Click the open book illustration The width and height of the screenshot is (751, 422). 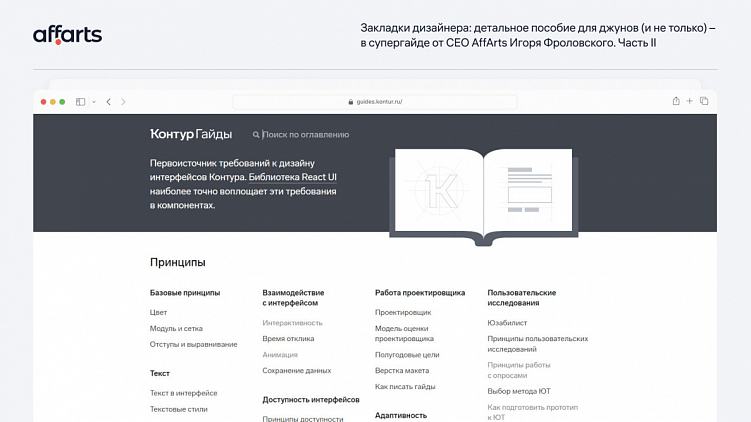coord(483,196)
